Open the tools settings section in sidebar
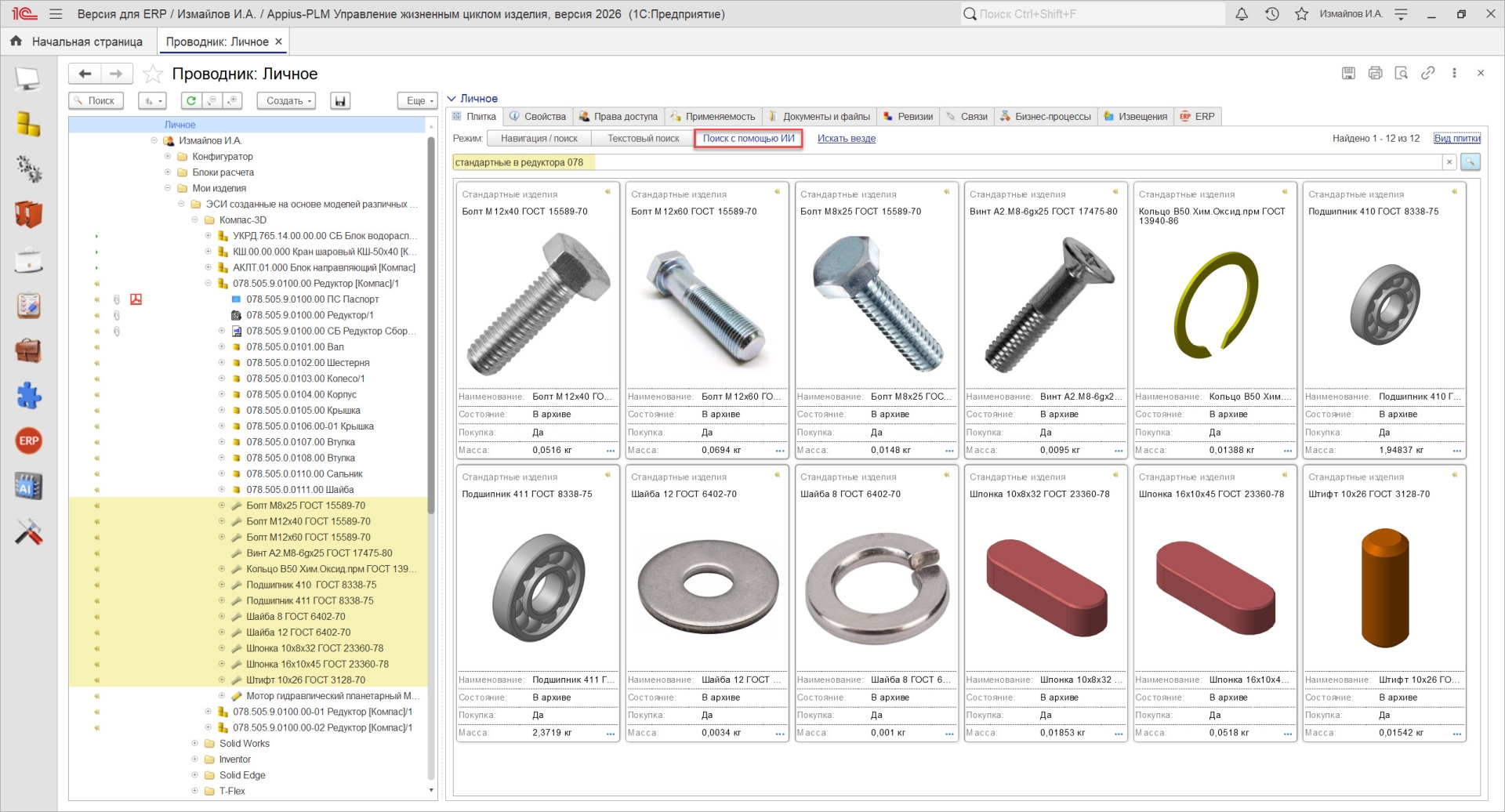This screenshot has height=812, width=1505. (29, 532)
